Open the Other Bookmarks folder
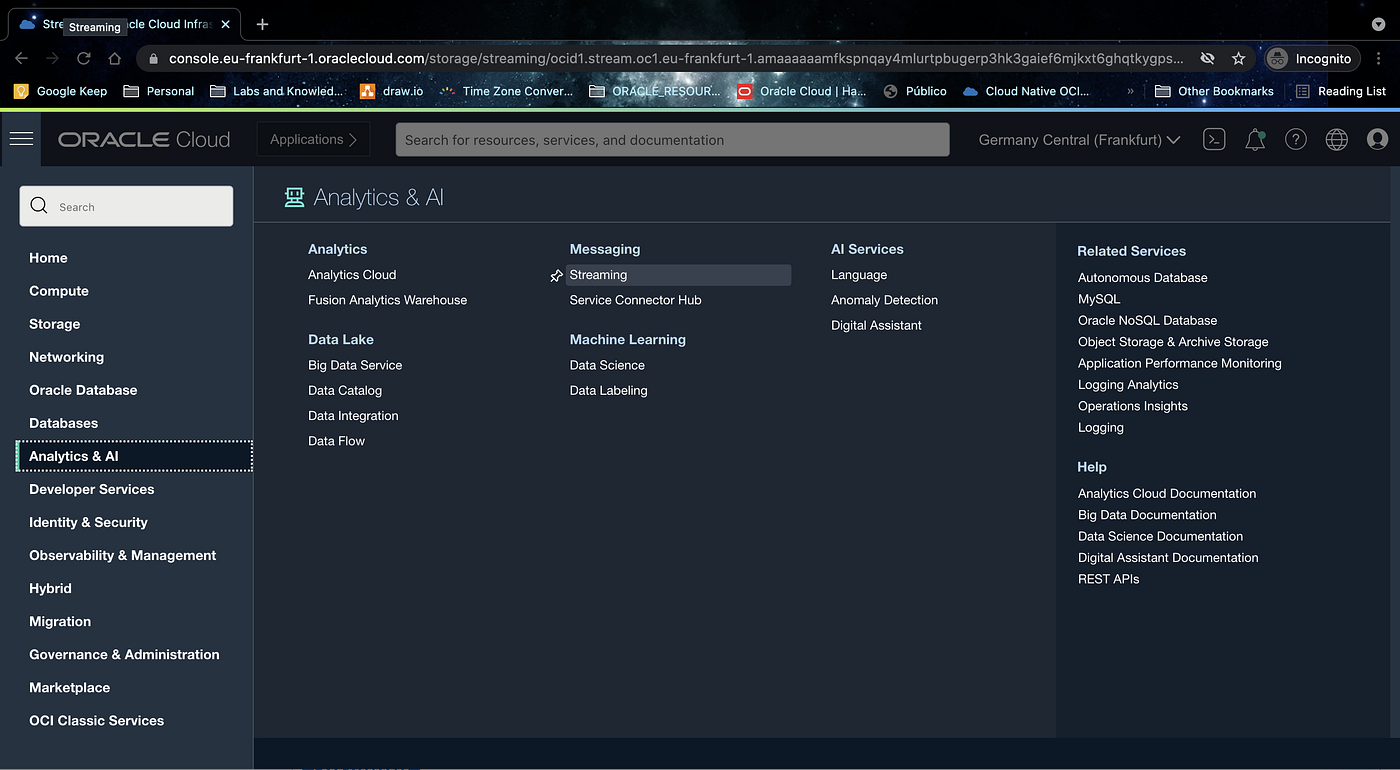 pos(1214,91)
